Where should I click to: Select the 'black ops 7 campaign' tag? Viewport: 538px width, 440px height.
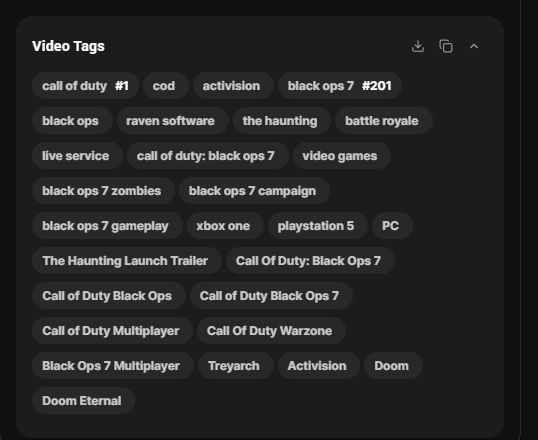[x=254, y=191]
